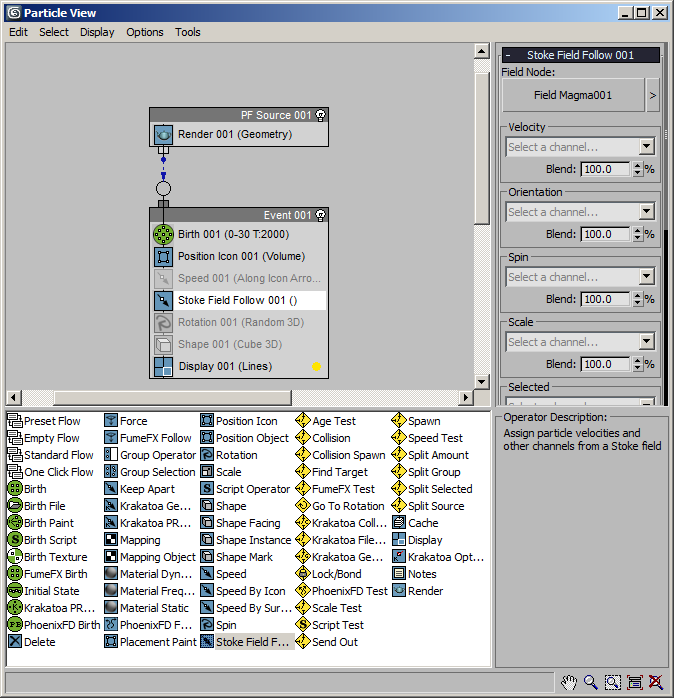Select the Stoke Field F... depot entry
Viewport: 674px width, 698px height.
[x=248, y=641]
